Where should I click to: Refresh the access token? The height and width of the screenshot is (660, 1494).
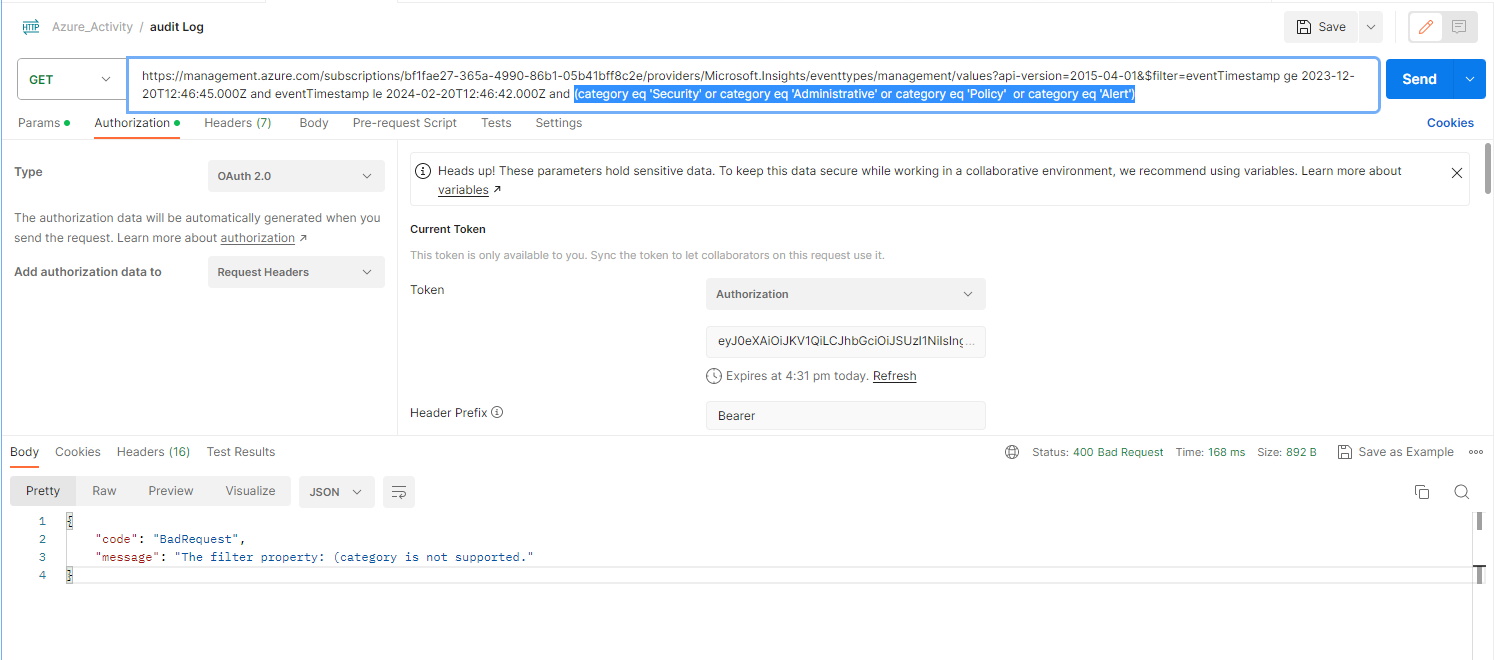(895, 376)
